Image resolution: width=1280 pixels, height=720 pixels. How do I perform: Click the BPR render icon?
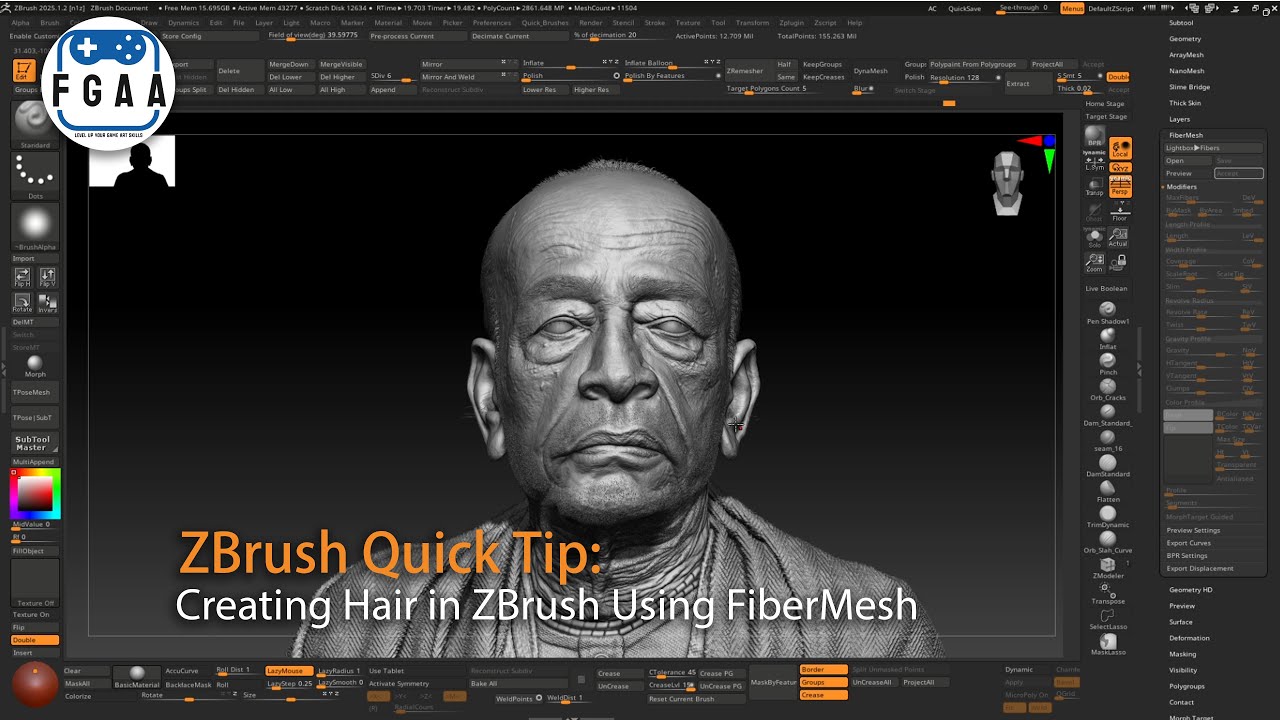click(1095, 138)
